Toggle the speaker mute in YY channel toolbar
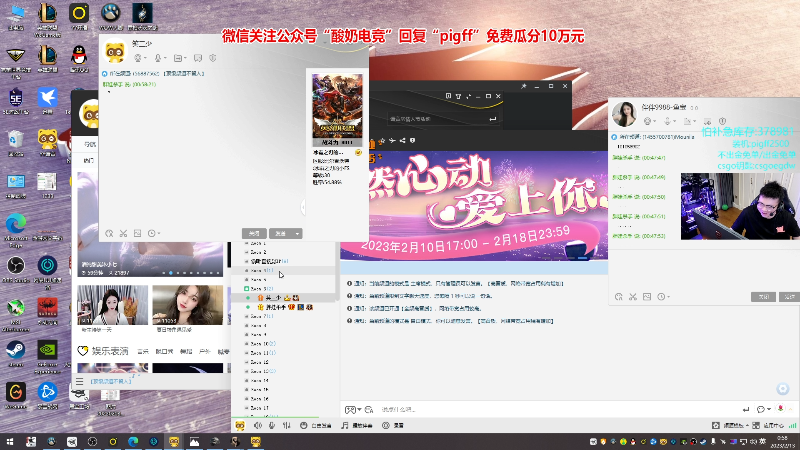 [x=258, y=425]
